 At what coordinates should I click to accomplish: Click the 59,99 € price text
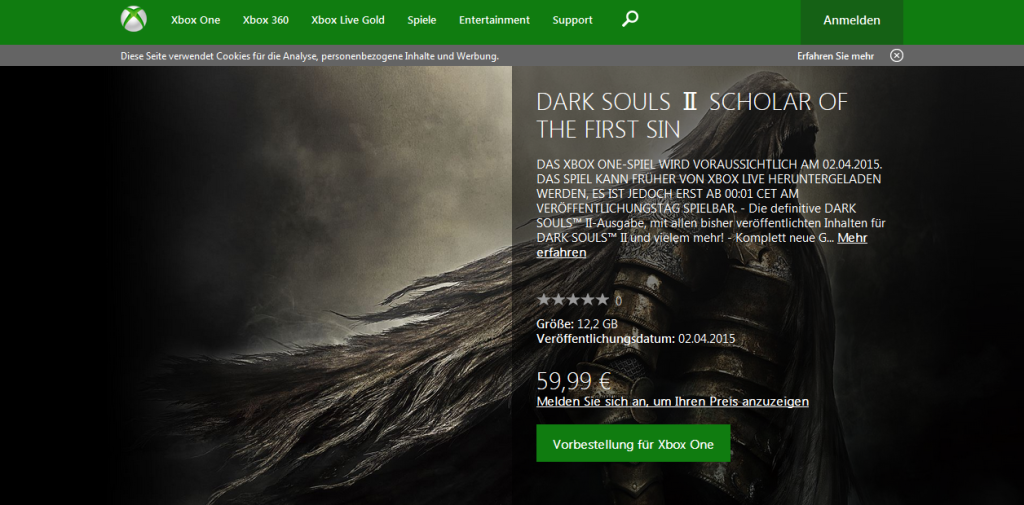pos(574,380)
